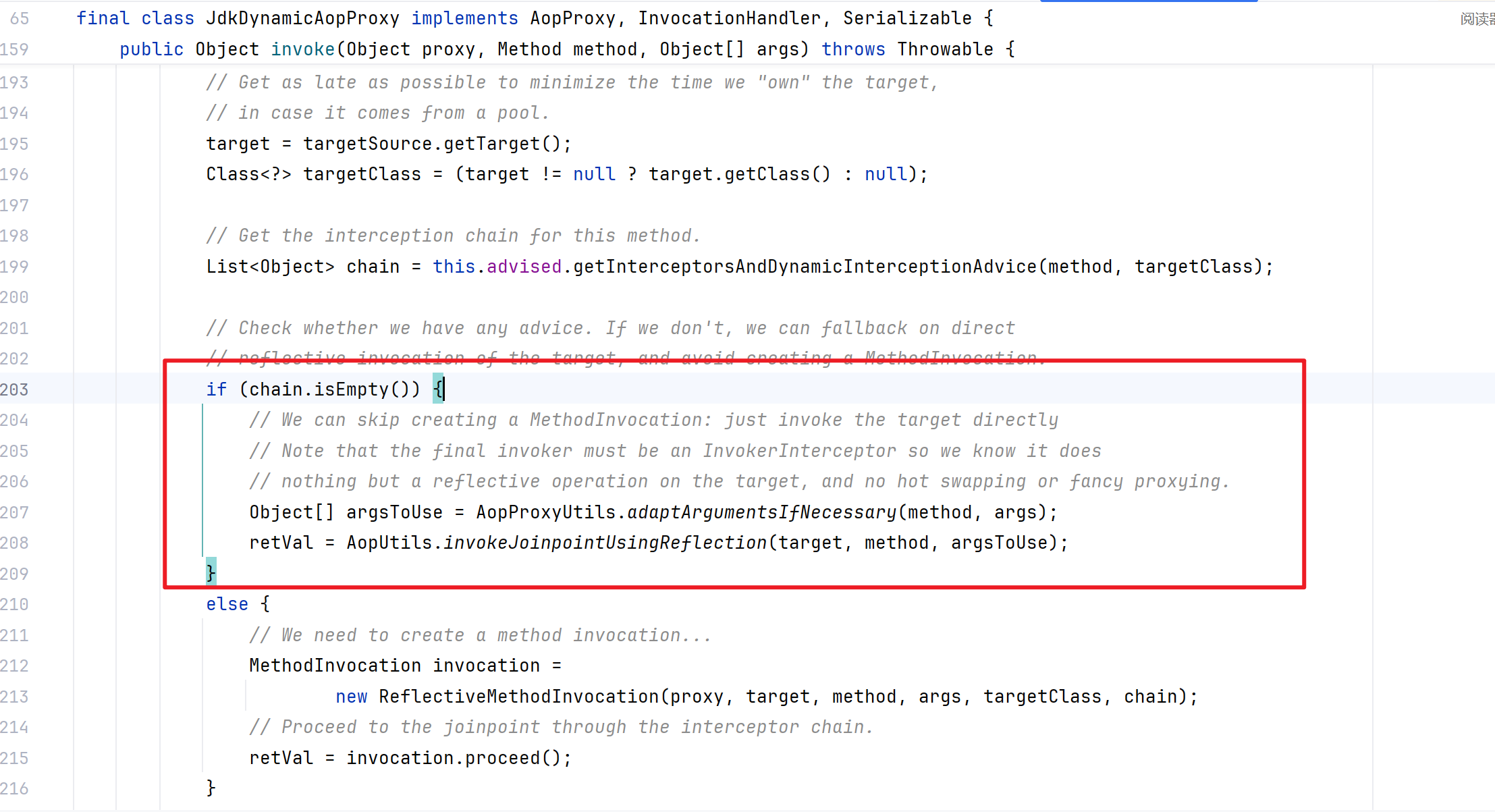Click invokeJoinpointUsingReflection method name
This screenshot has width=1495, height=812.
point(605,543)
